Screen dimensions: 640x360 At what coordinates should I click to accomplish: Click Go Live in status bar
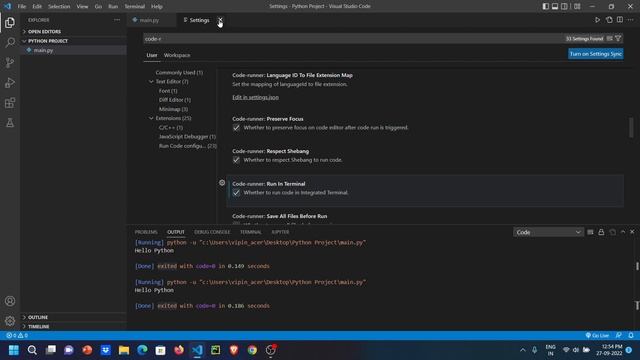point(597,335)
